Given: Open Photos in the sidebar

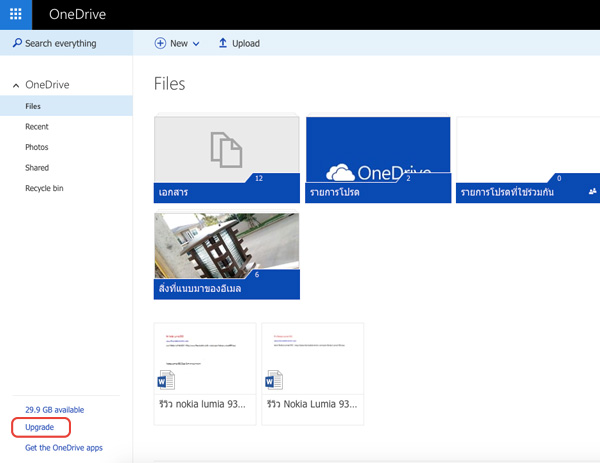Looking at the screenshot, I should [x=37, y=147].
